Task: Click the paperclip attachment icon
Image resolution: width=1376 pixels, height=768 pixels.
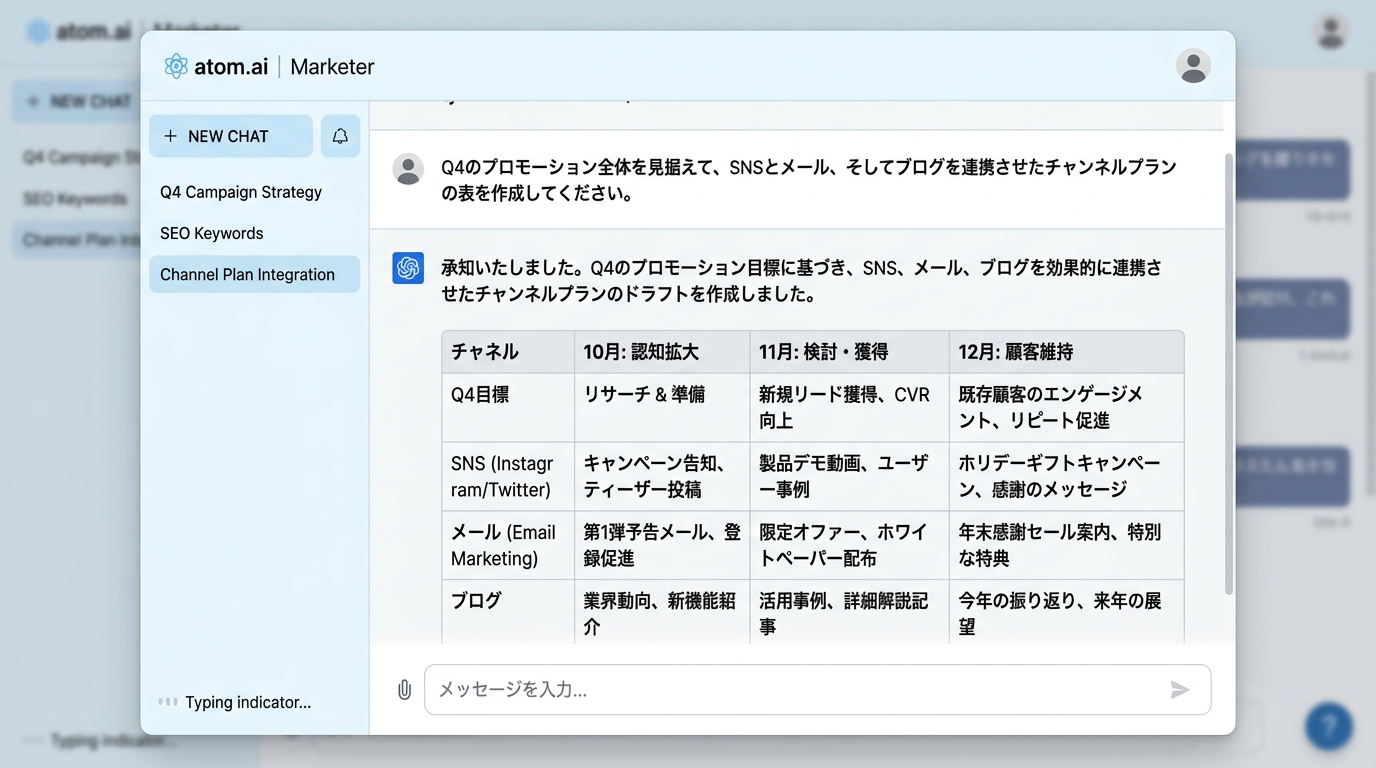Action: pos(404,689)
